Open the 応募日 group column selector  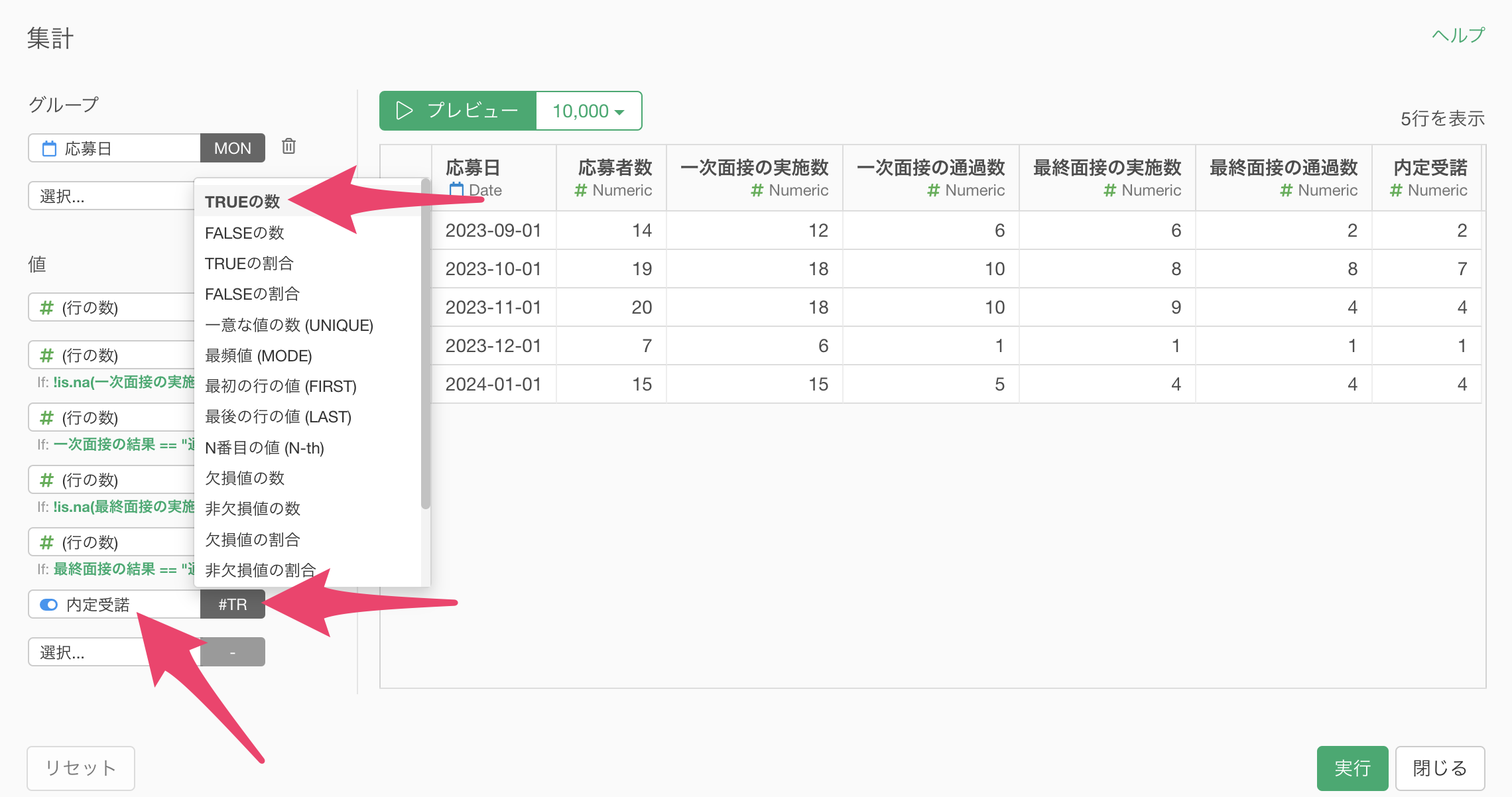coord(114,148)
